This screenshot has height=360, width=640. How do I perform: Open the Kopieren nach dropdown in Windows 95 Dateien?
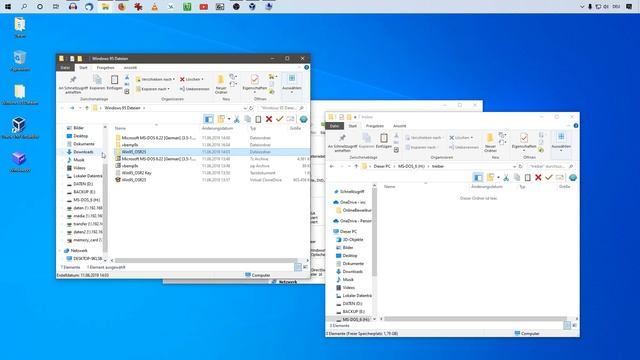pyautogui.click(x=152, y=89)
